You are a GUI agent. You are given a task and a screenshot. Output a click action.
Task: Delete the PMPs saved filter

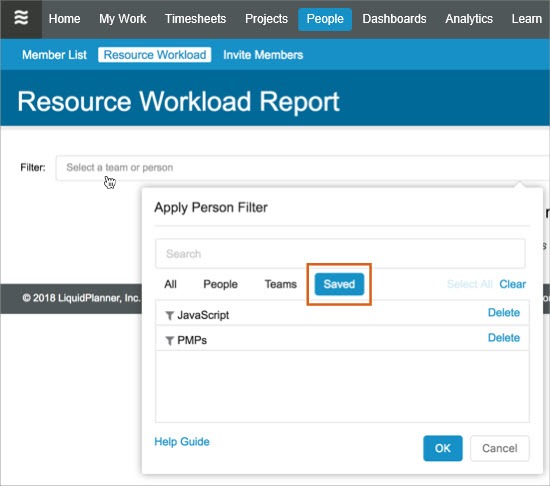pyautogui.click(x=504, y=338)
